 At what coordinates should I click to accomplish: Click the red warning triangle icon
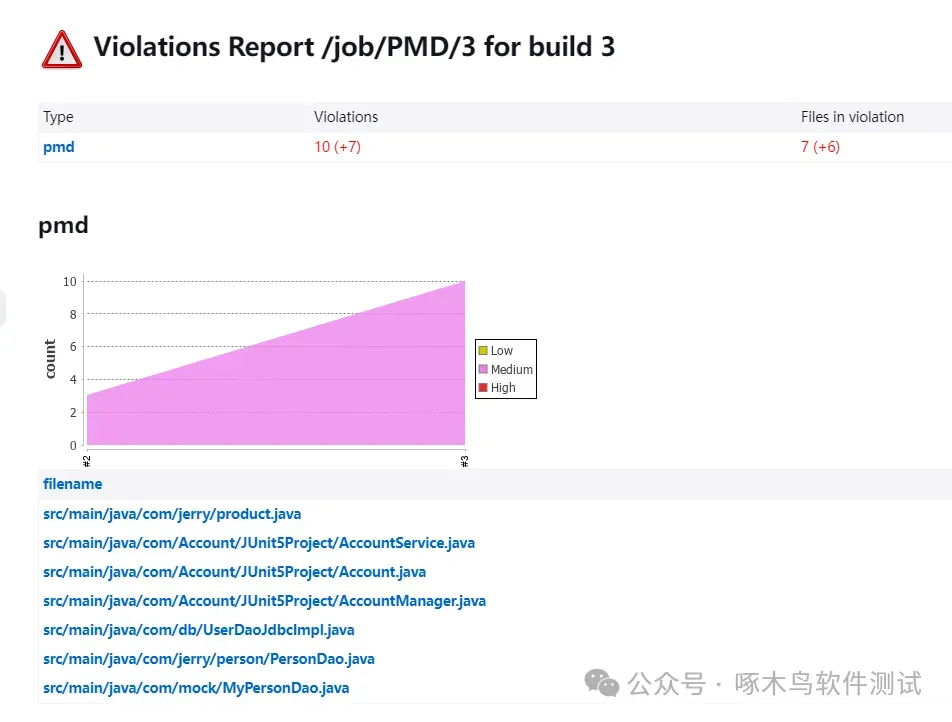pos(61,50)
